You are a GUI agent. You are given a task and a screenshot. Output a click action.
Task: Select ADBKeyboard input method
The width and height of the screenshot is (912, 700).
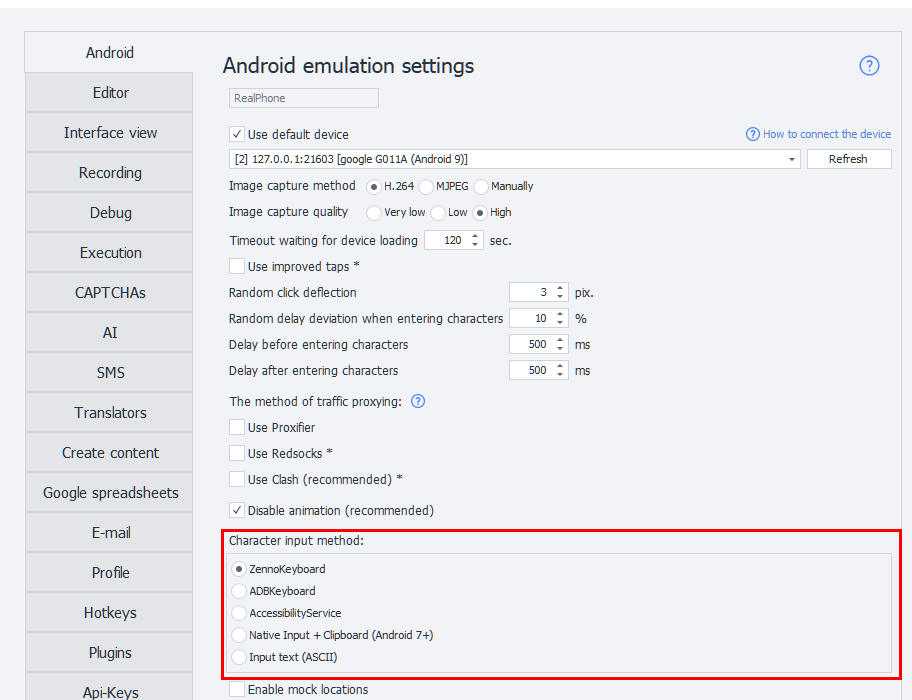(x=239, y=591)
